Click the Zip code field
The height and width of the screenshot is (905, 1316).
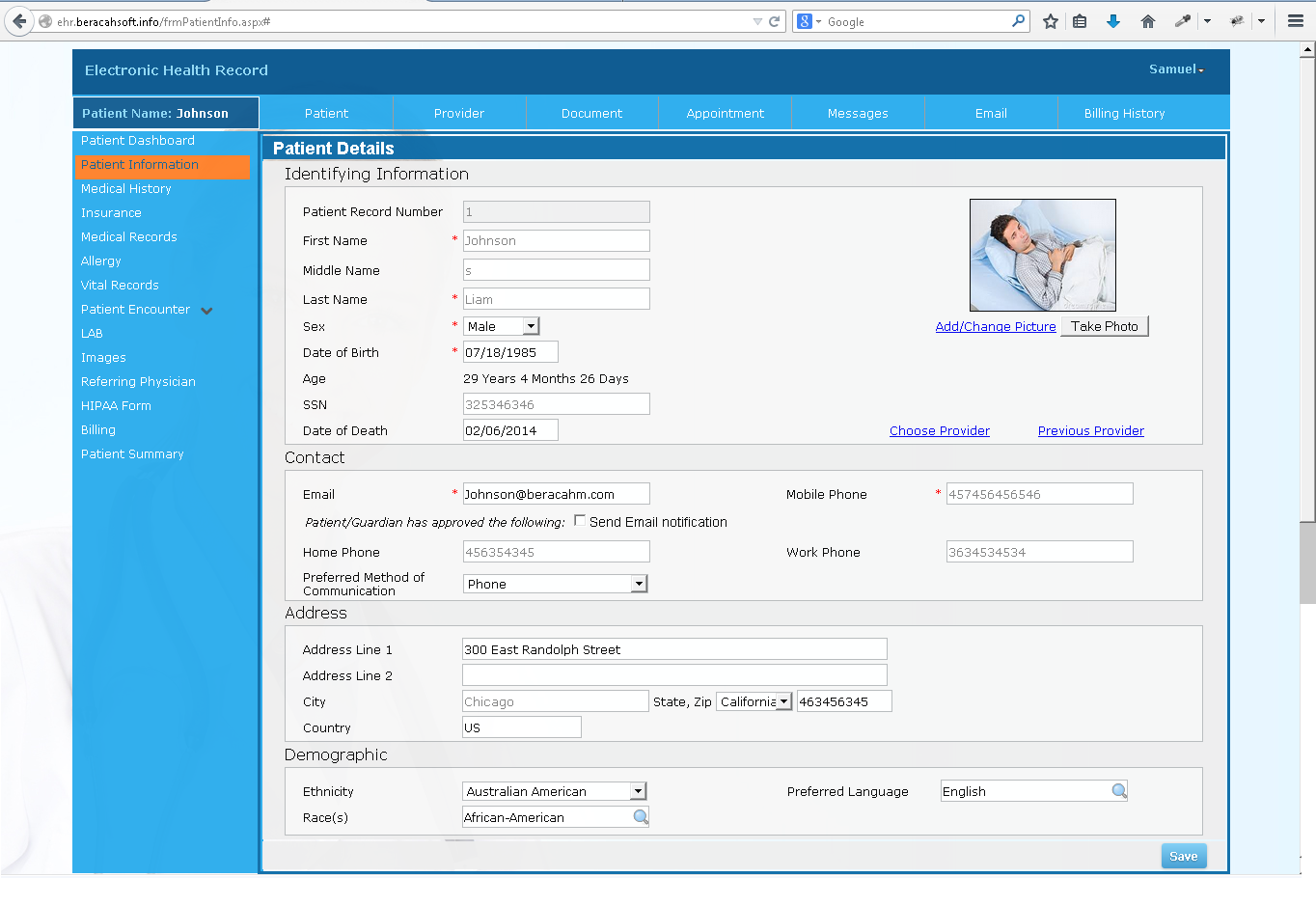[844, 701]
